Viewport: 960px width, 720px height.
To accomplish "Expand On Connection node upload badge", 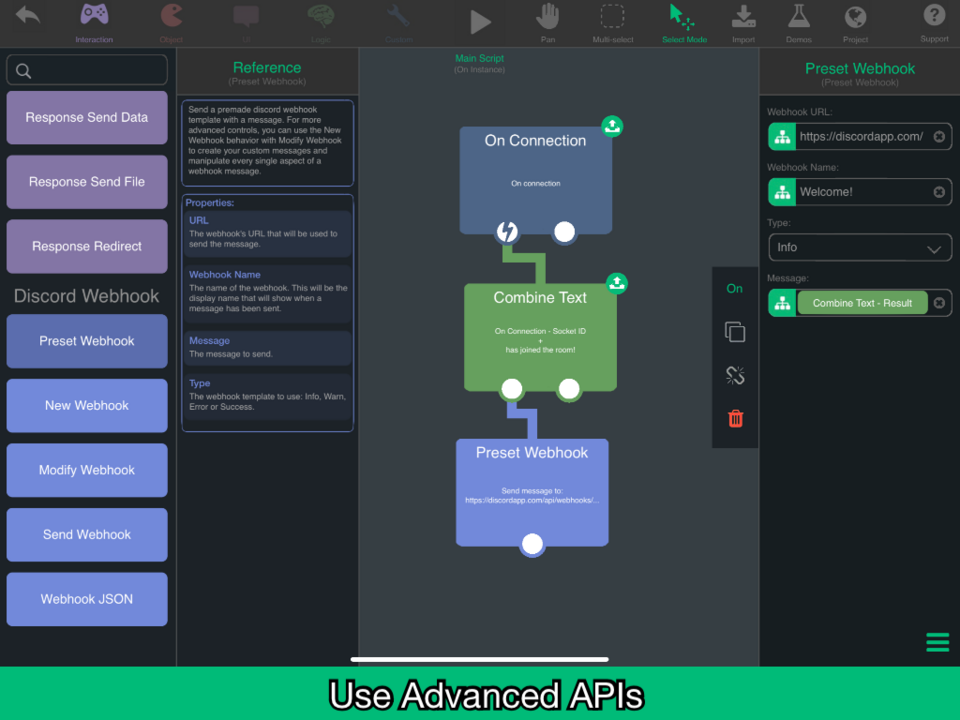I will (x=612, y=126).
